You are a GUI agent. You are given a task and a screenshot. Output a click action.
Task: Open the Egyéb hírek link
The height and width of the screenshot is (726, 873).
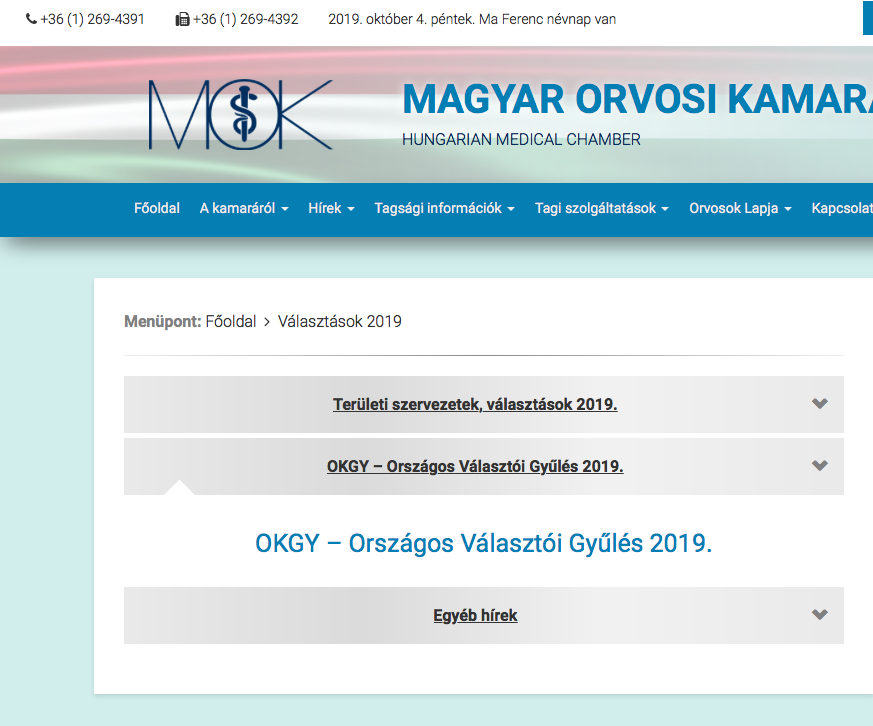pyautogui.click(x=475, y=615)
